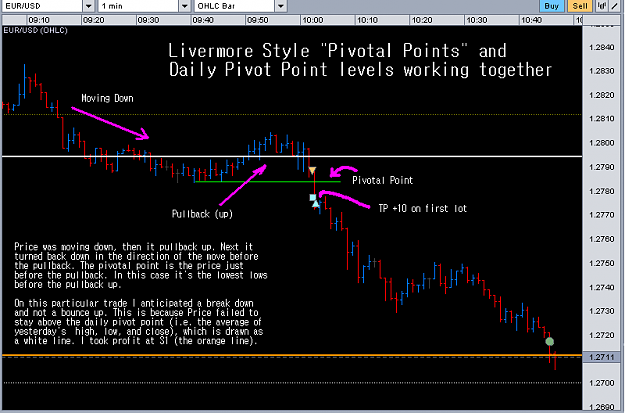Screen dimensions: 625x413
Task: Select the line drawing tool icon
Action: pos(615,6)
